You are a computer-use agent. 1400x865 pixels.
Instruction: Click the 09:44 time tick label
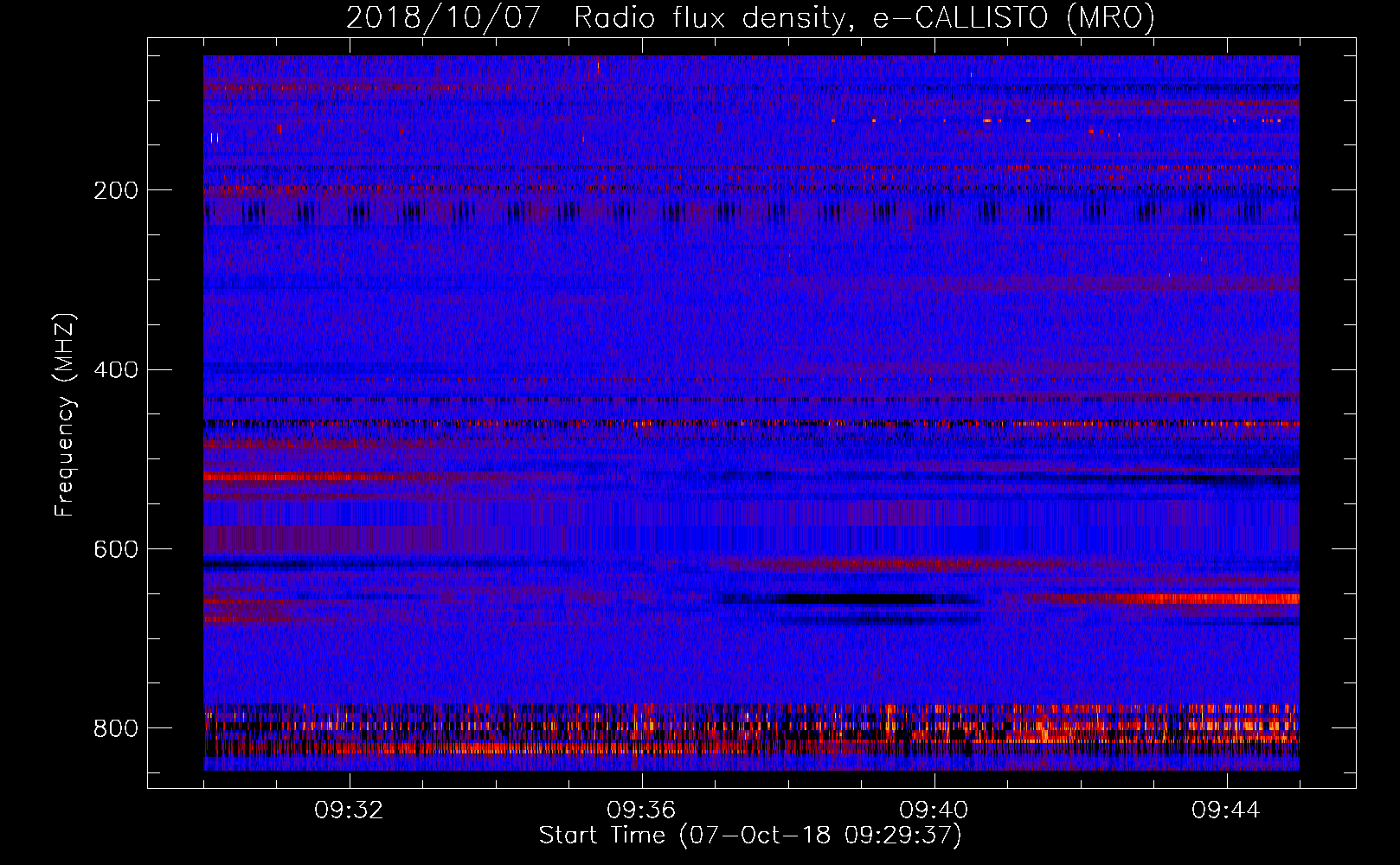click(1226, 811)
